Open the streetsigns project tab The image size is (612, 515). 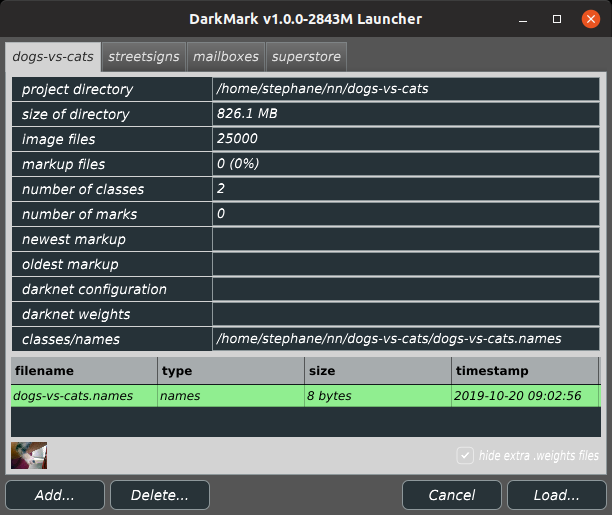[144, 57]
